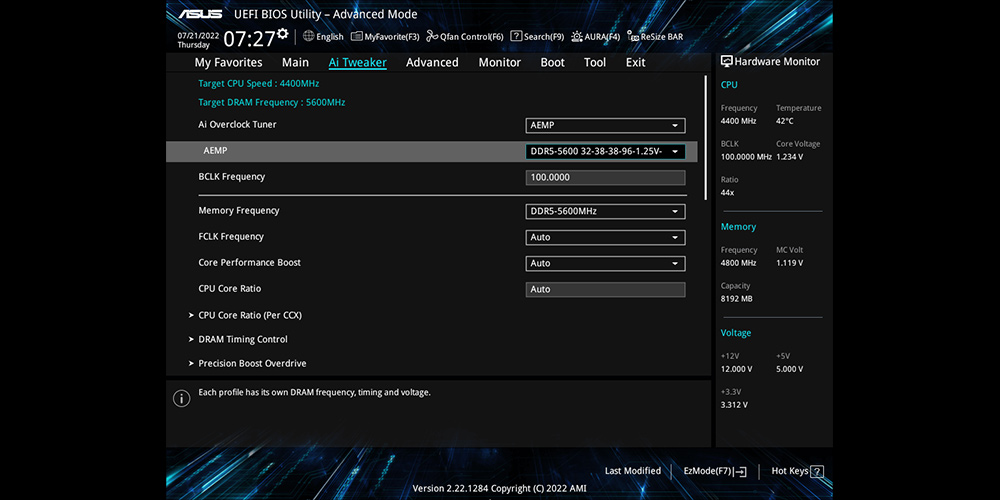This screenshot has width=1000, height=500.
Task: Open MyFavorite(F3) from the top toolbar
Action: point(385,37)
